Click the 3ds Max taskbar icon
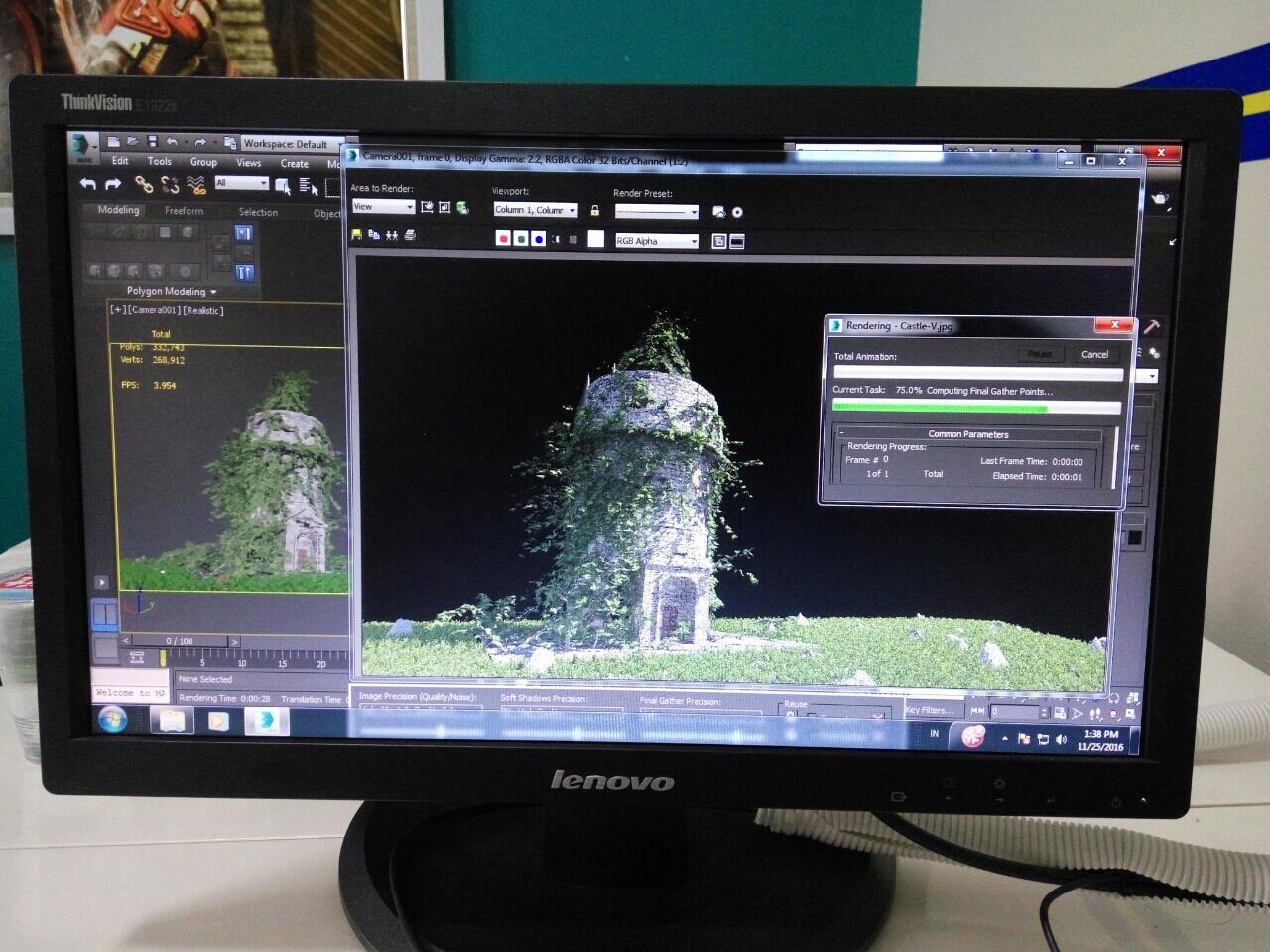 [265, 721]
